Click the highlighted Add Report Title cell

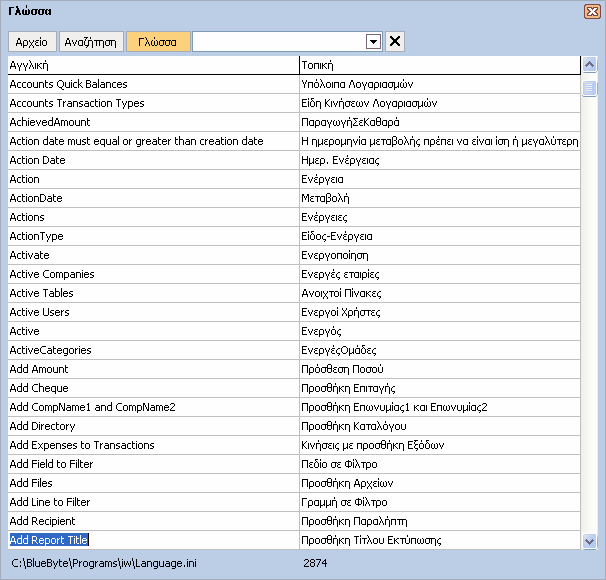pos(153,540)
